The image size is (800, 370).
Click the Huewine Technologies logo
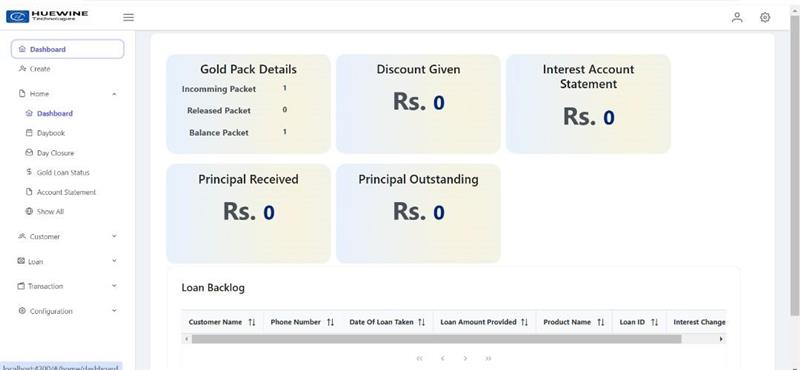pyautogui.click(x=47, y=16)
